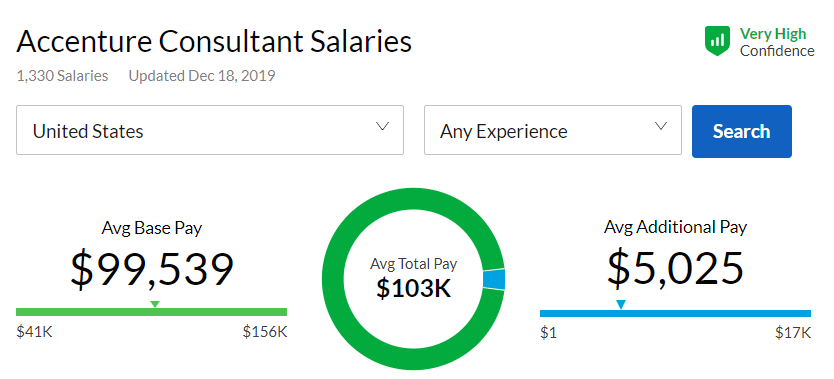Click the green confidence shield icon
834x379 pixels.
tap(718, 41)
